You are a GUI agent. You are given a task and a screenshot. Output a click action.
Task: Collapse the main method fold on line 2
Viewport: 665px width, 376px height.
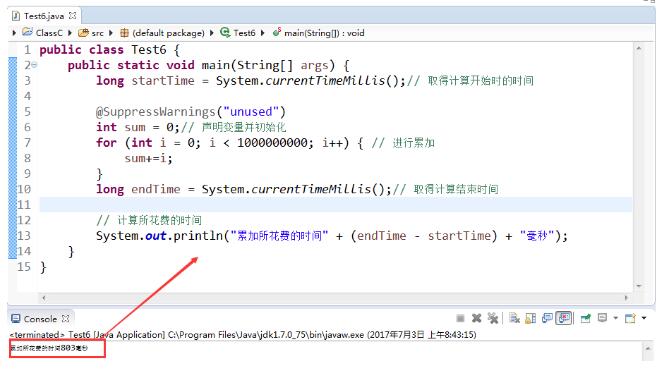[34, 65]
